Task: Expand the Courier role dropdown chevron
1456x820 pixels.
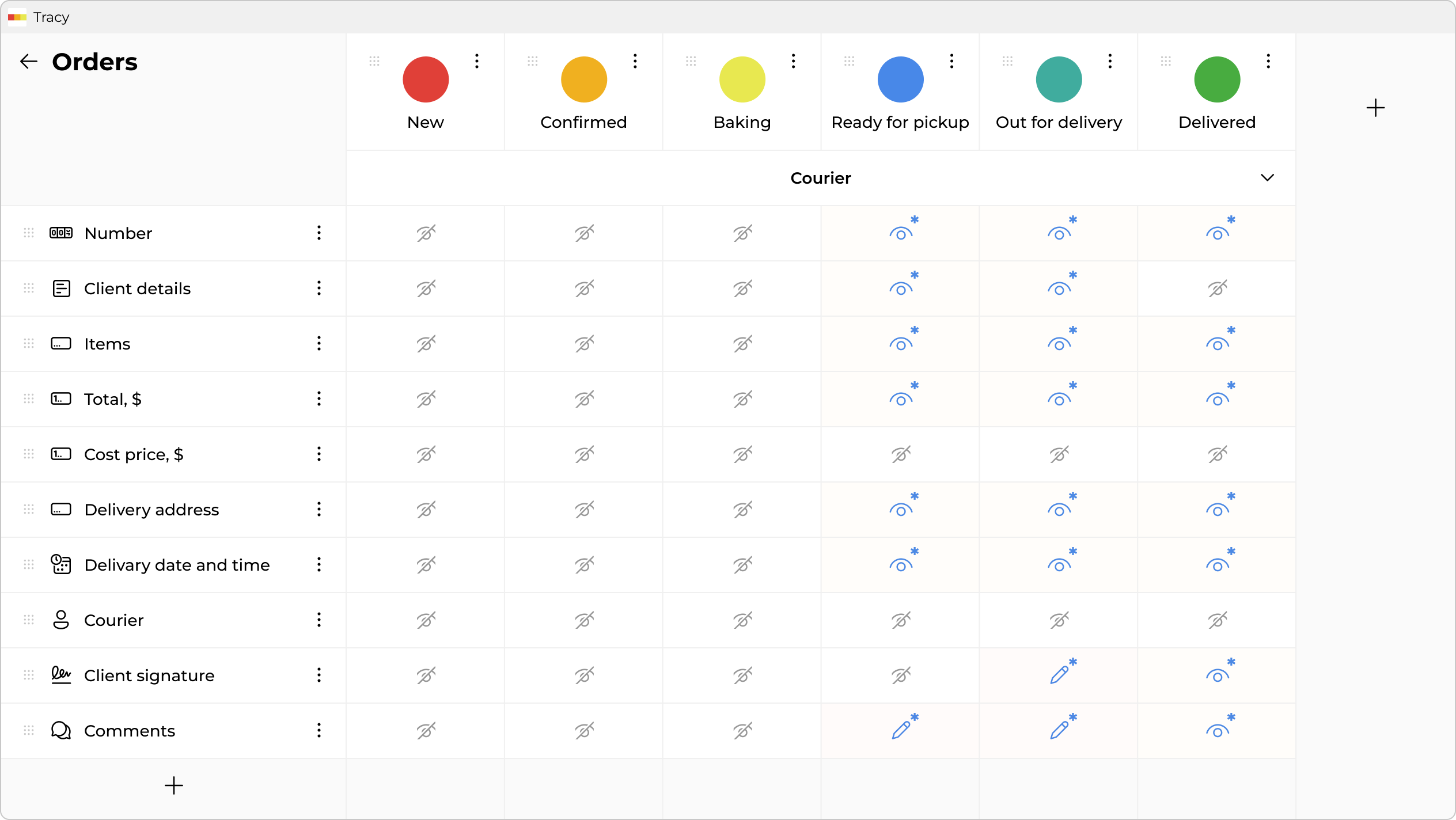Action: [1267, 178]
